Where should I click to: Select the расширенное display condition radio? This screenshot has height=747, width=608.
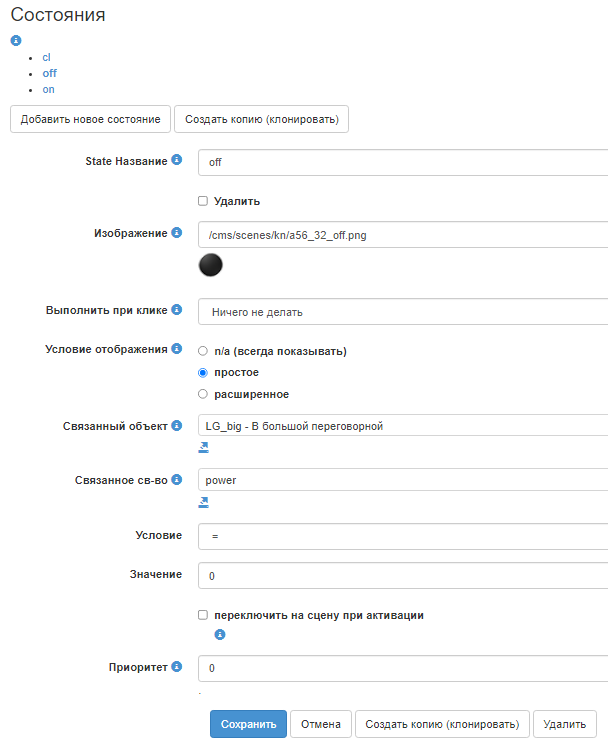[x=203, y=394]
